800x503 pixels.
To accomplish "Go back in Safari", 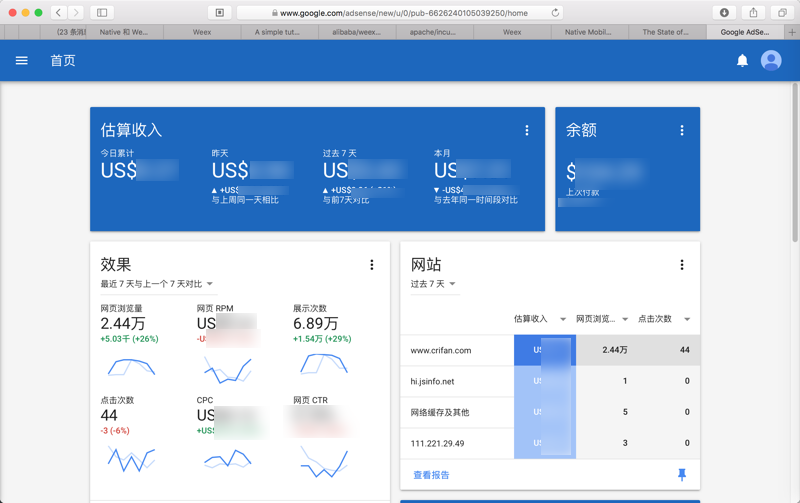I will (x=59, y=13).
